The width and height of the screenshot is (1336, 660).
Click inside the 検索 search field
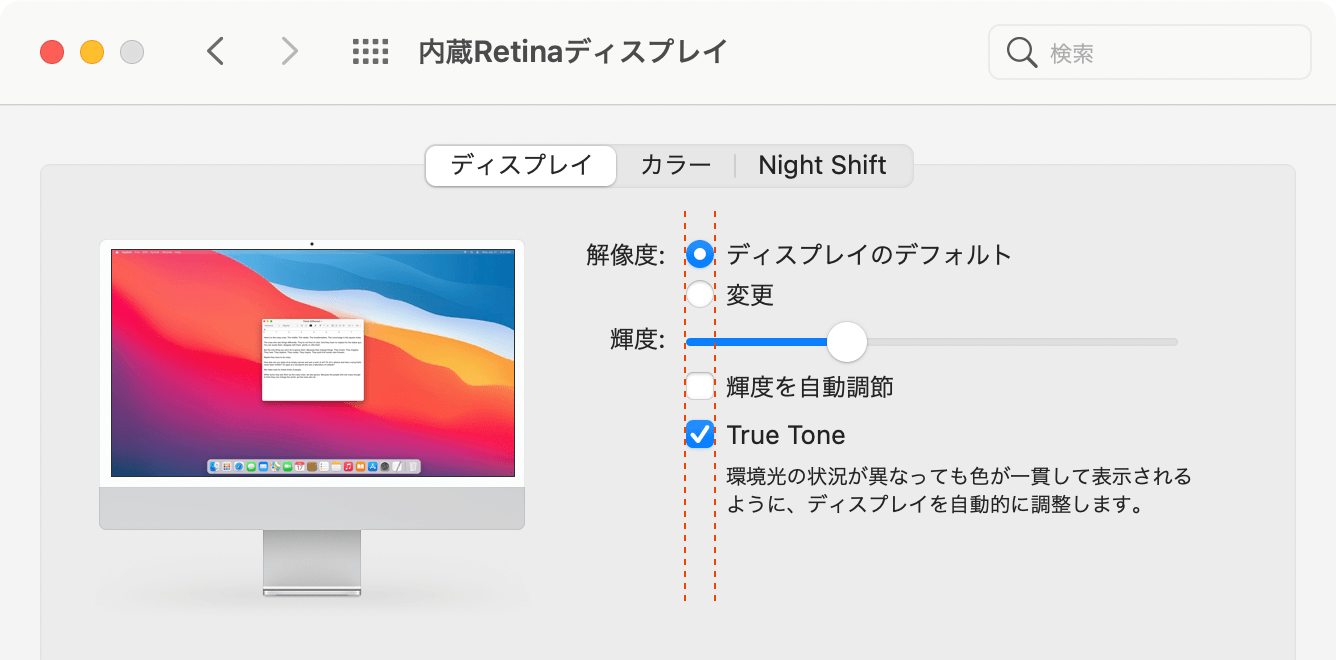1150,51
